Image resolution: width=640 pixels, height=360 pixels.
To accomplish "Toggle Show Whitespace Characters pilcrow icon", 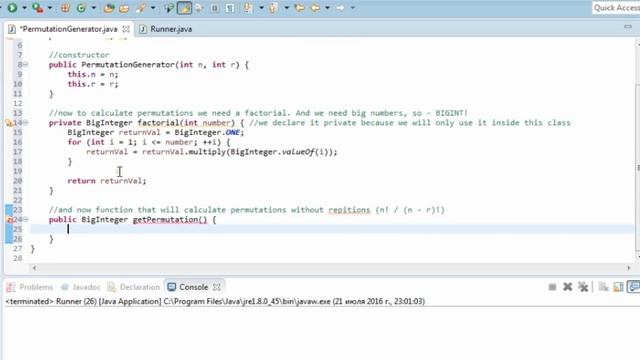I will click(230, 8).
